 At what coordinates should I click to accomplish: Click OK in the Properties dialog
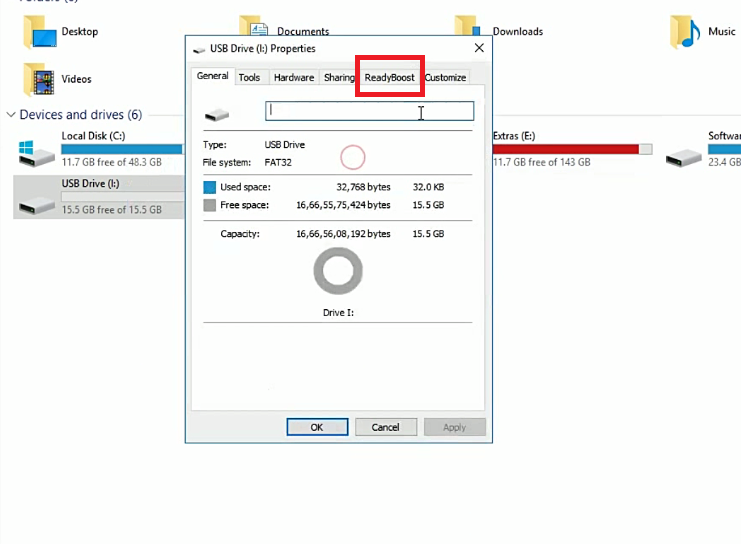click(x=317, y=427)
